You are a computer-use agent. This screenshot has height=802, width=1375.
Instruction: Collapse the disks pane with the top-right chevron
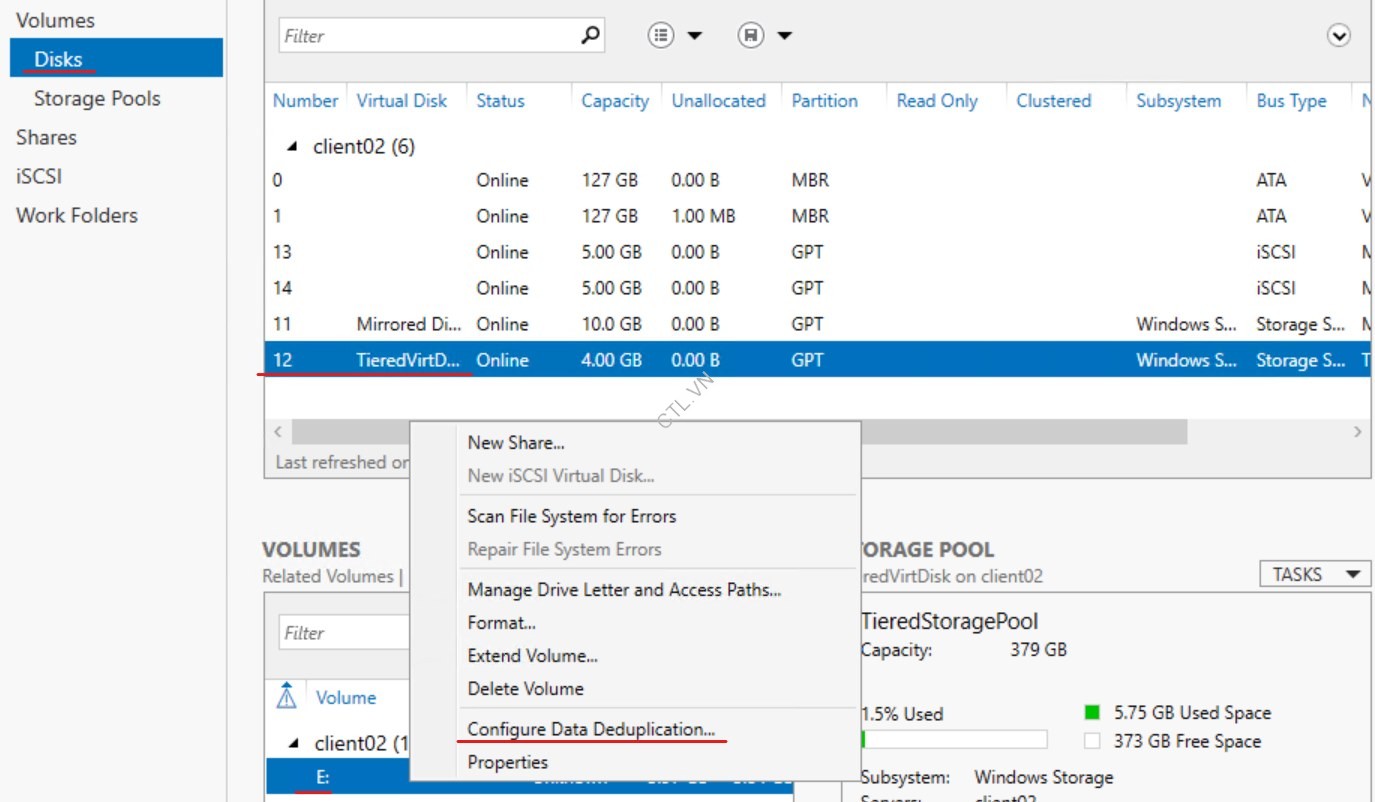1338,35
